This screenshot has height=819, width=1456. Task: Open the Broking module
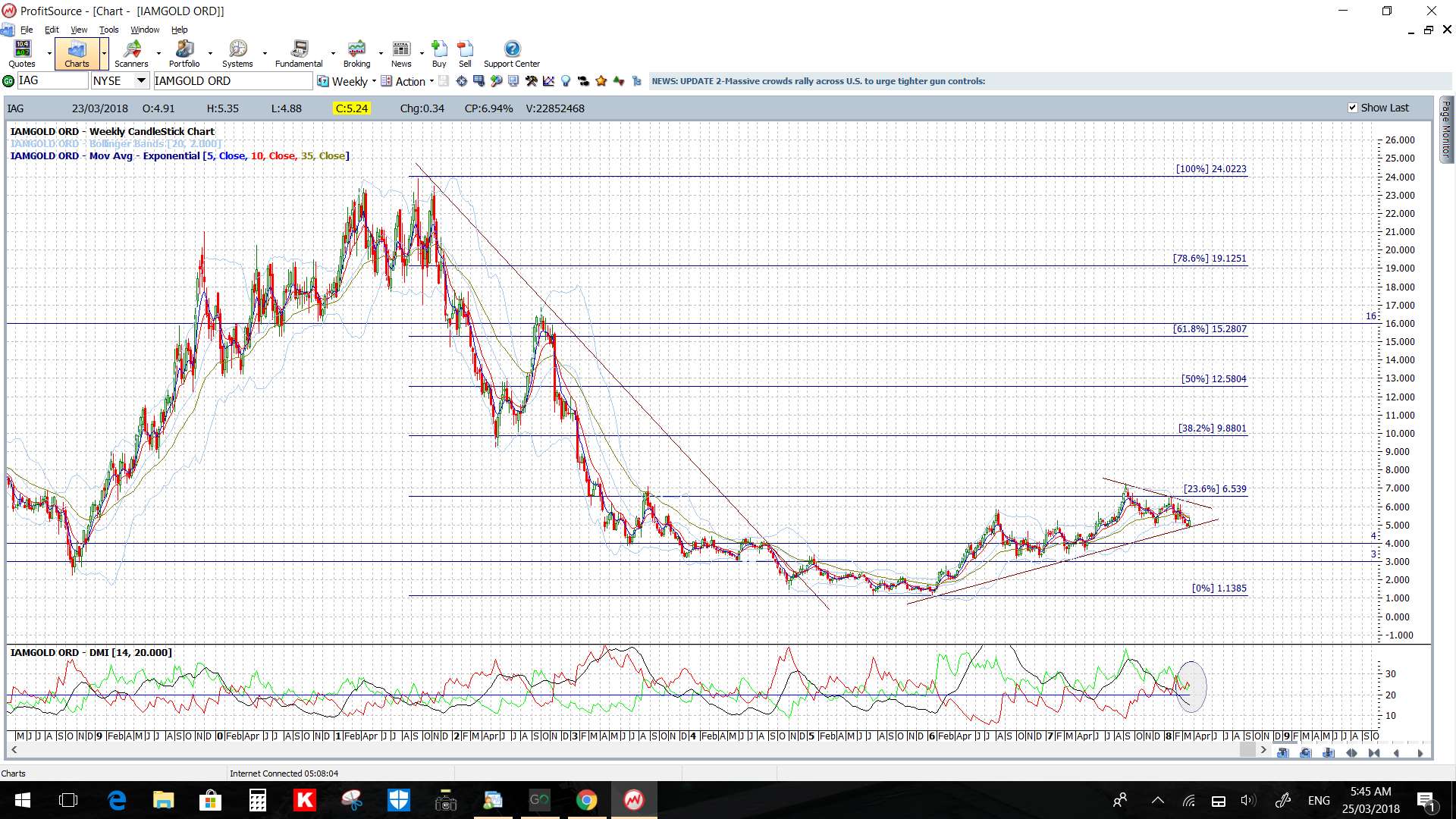[x=356, y=54]
